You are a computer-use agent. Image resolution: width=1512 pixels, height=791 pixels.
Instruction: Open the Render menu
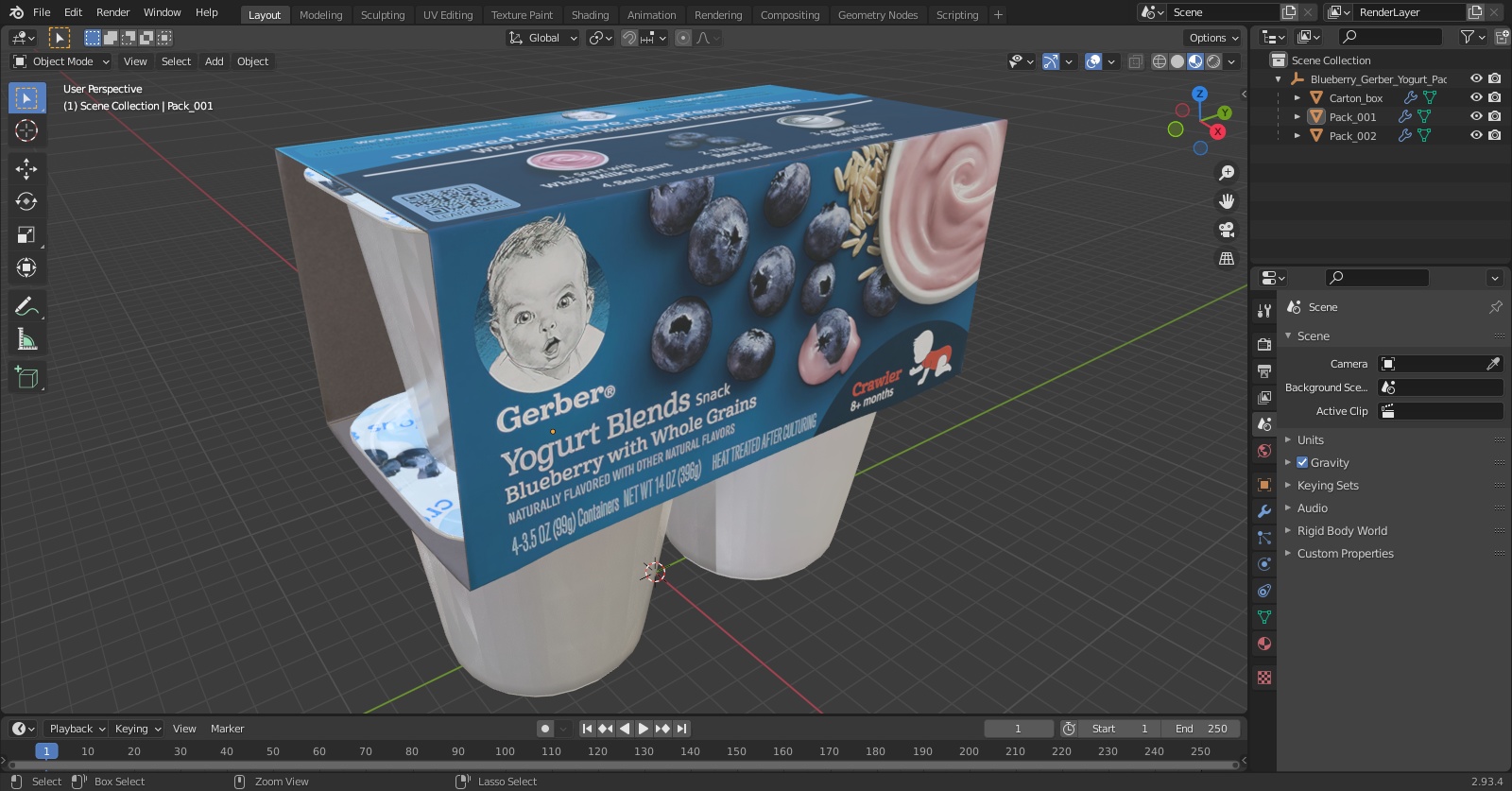coord(112,12)
